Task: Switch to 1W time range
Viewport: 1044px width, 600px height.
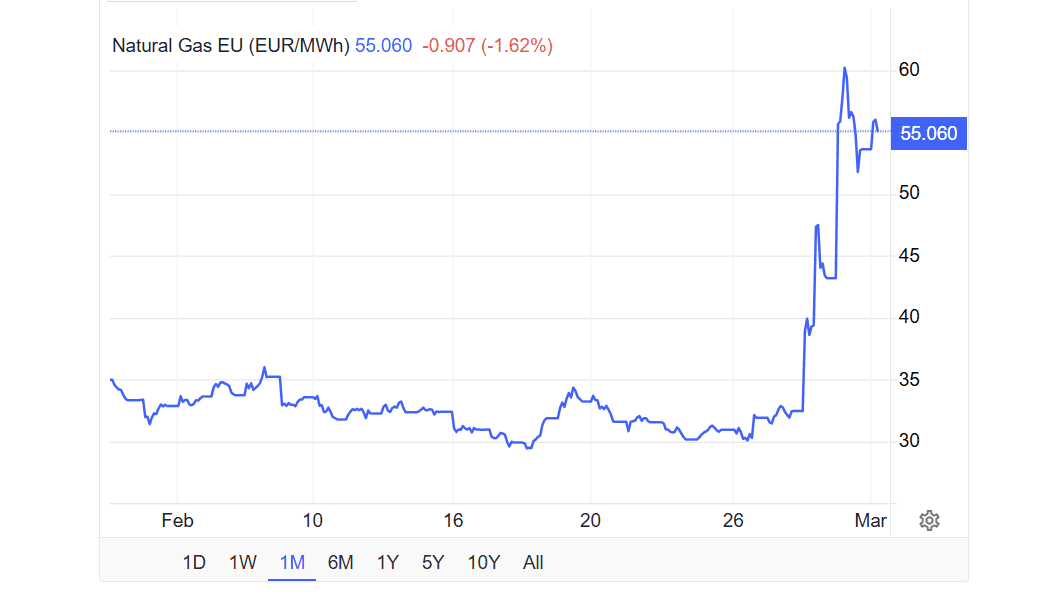Action: coord(243,562)
